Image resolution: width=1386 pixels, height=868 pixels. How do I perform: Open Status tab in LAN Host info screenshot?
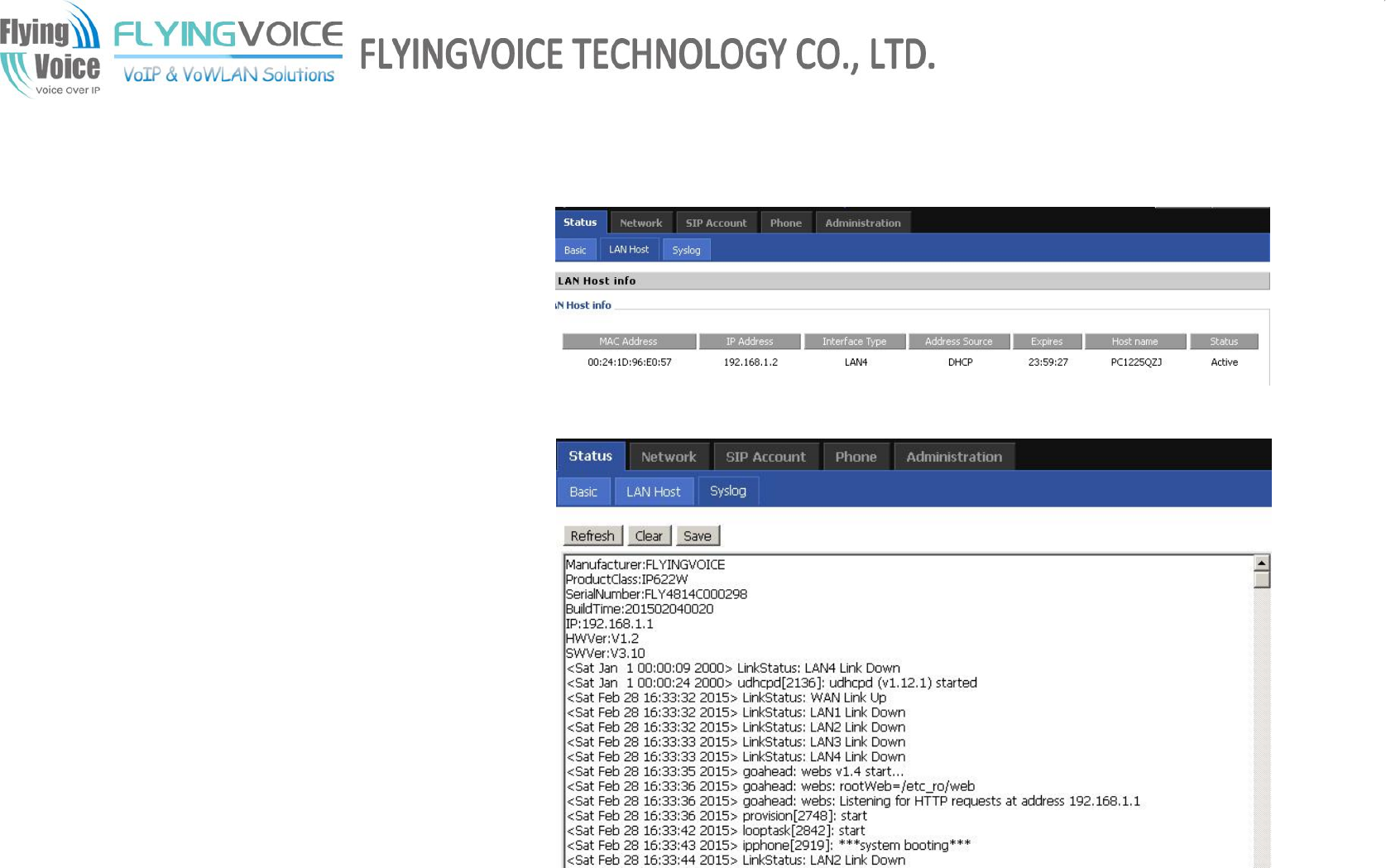click(x=580, y=223)
